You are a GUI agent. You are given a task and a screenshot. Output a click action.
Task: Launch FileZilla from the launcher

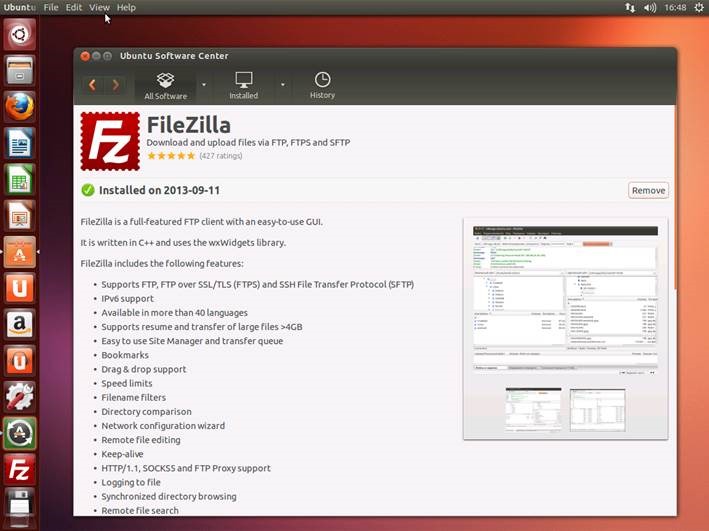19,469
